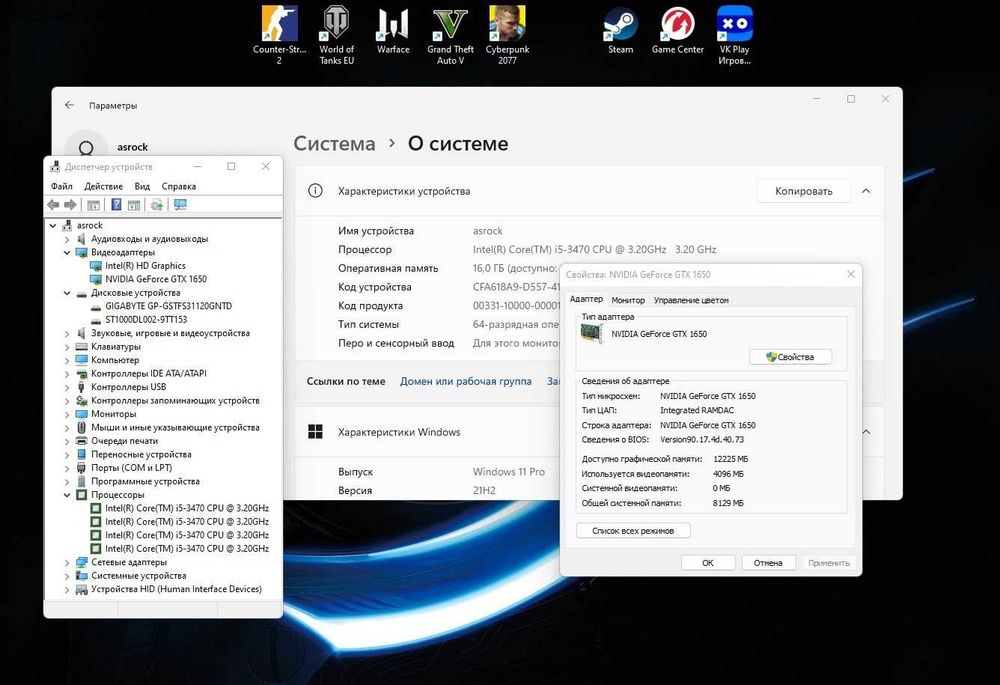Select the Порты (COM и LPT) row

(x=131, y=468)
